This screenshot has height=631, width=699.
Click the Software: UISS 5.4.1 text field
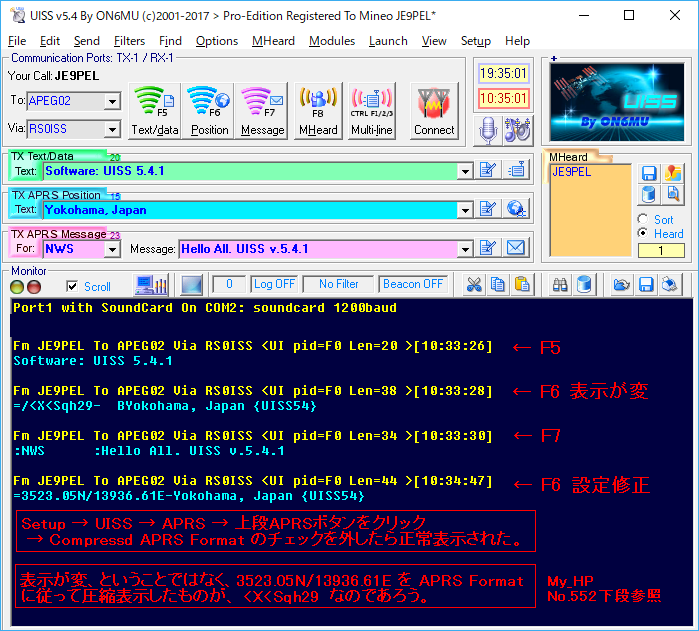tap(250, 171)
